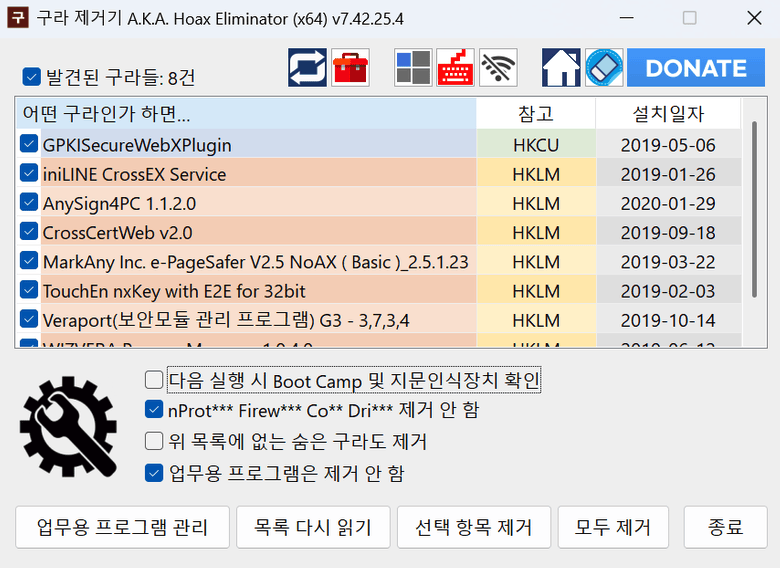Click the 목록 다시 읽기 button

[x=313, y=527]
